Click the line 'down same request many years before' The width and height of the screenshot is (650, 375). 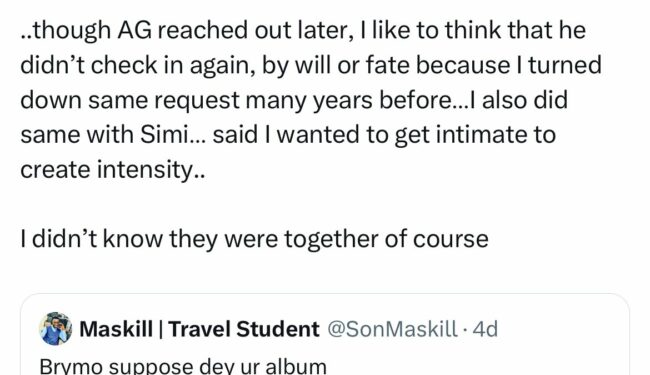(238, 100)
